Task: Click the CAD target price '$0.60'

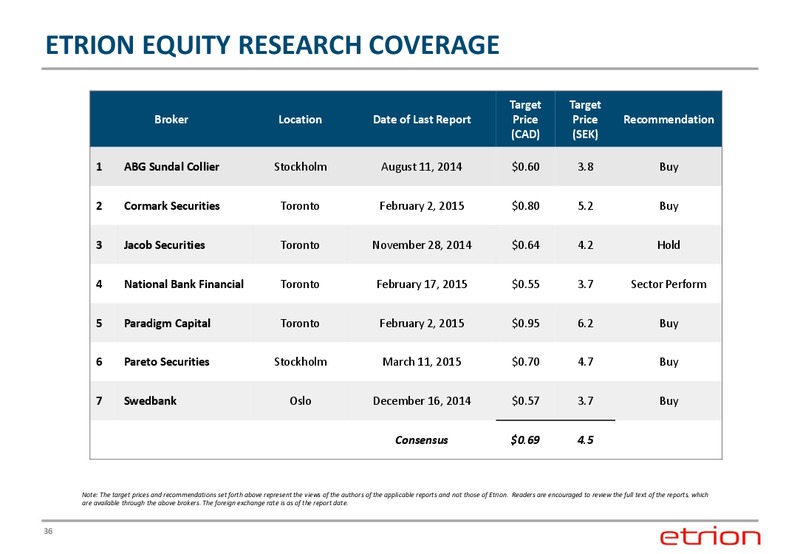Action: (526, 167)
